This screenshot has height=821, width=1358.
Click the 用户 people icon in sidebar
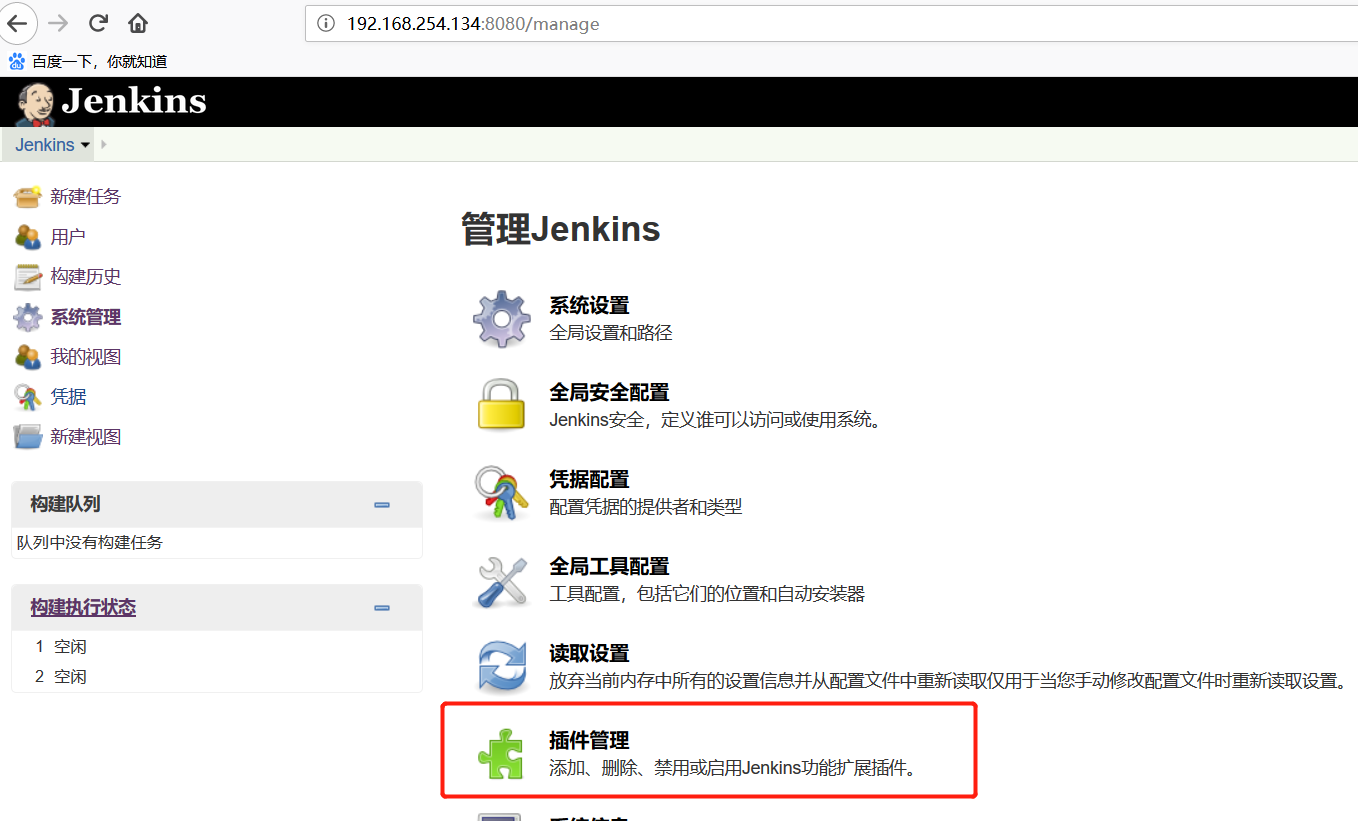tap(28, 237)
